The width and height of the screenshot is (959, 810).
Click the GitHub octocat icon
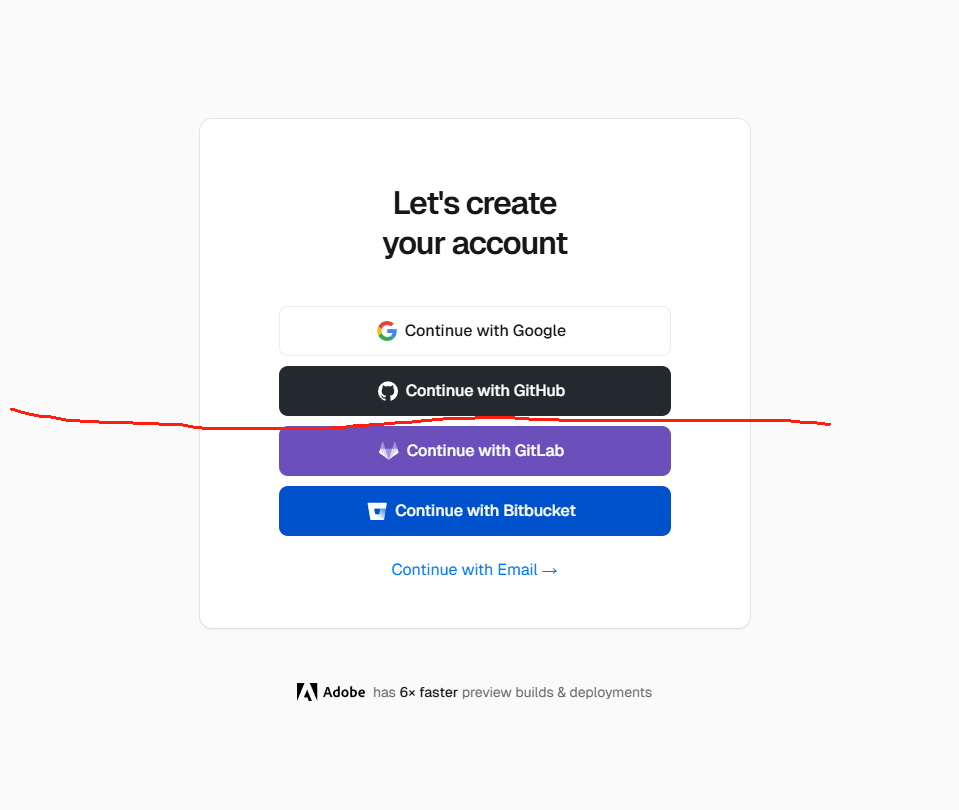point(388,391)
